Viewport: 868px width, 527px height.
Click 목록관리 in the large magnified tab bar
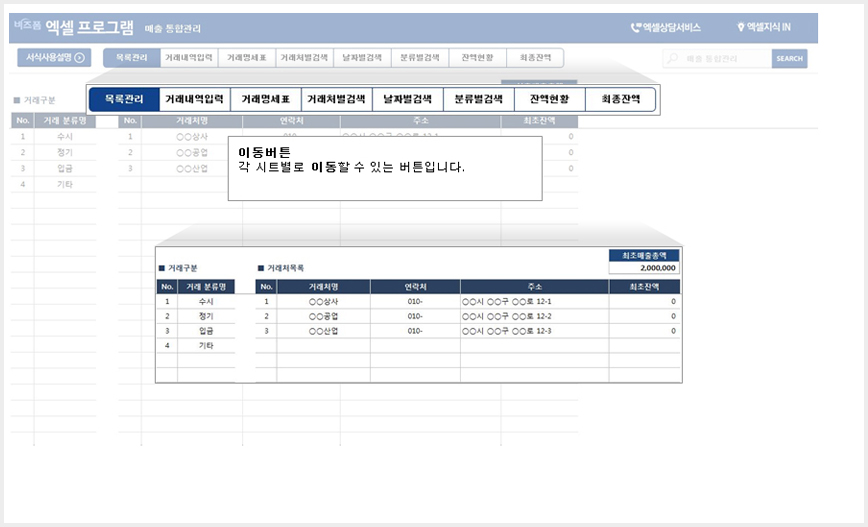coord(124,100)
